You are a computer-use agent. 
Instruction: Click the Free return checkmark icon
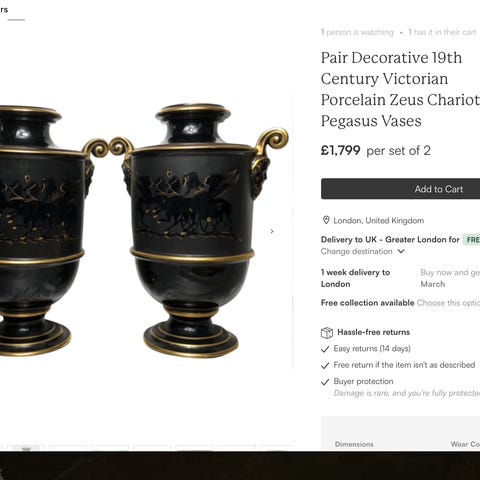tap(325, 365)
